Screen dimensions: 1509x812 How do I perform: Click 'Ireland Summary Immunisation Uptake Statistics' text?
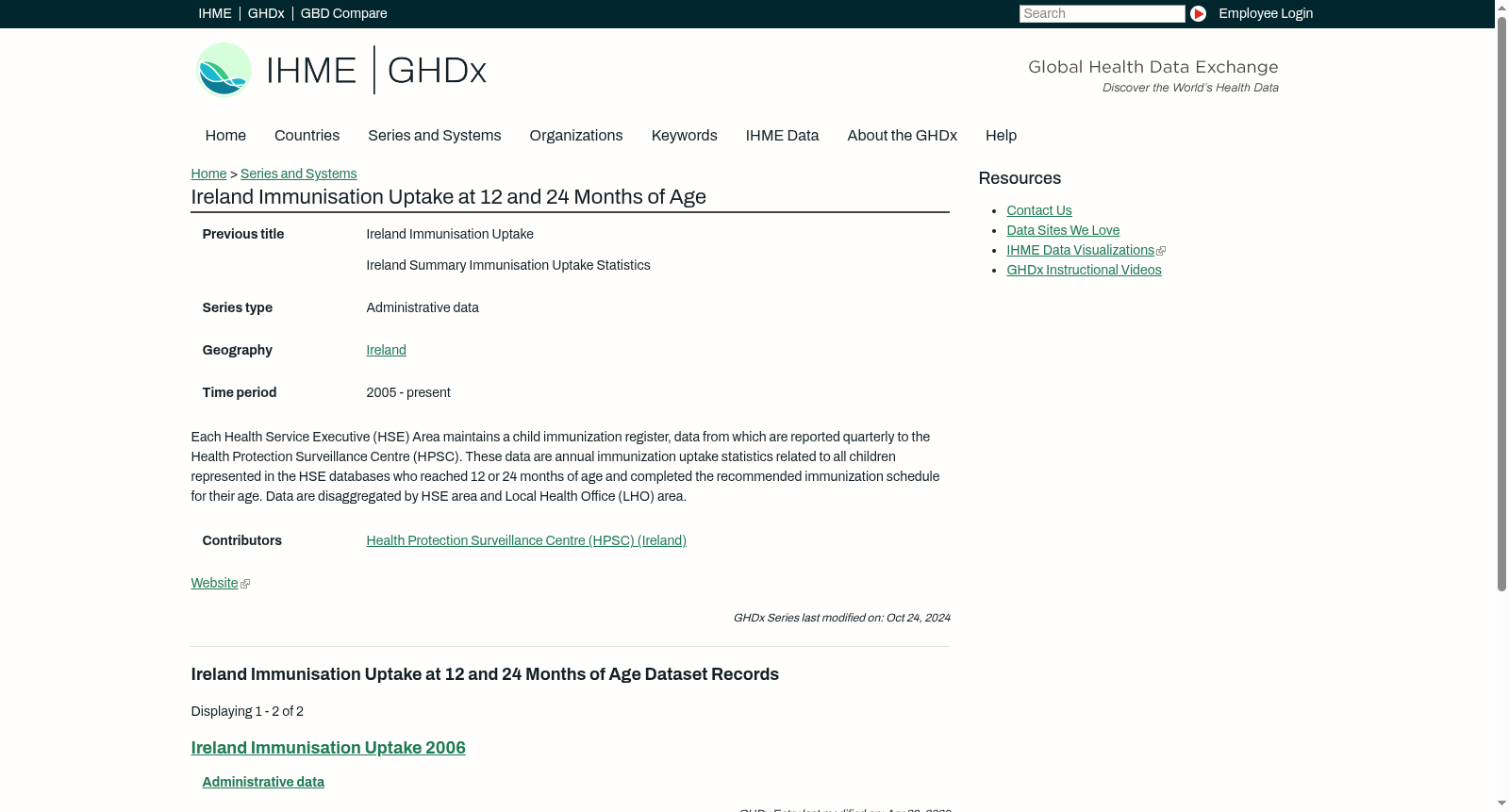[x=508, y=265]
